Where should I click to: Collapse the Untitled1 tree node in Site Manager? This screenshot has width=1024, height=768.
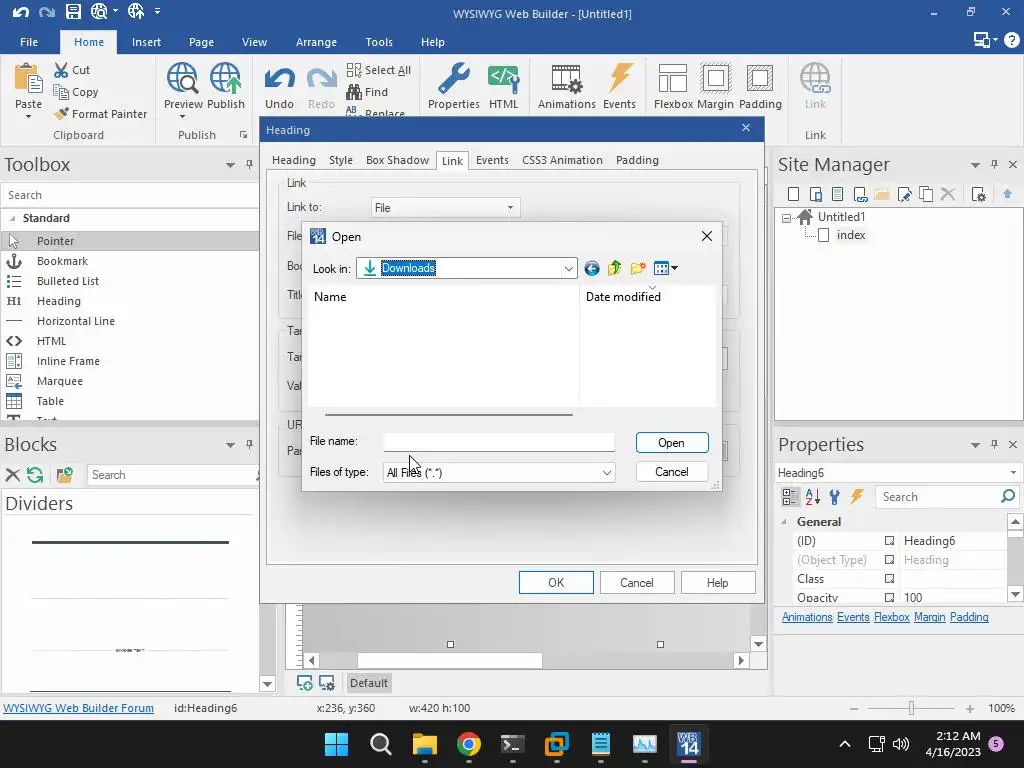tap(787, 218)
